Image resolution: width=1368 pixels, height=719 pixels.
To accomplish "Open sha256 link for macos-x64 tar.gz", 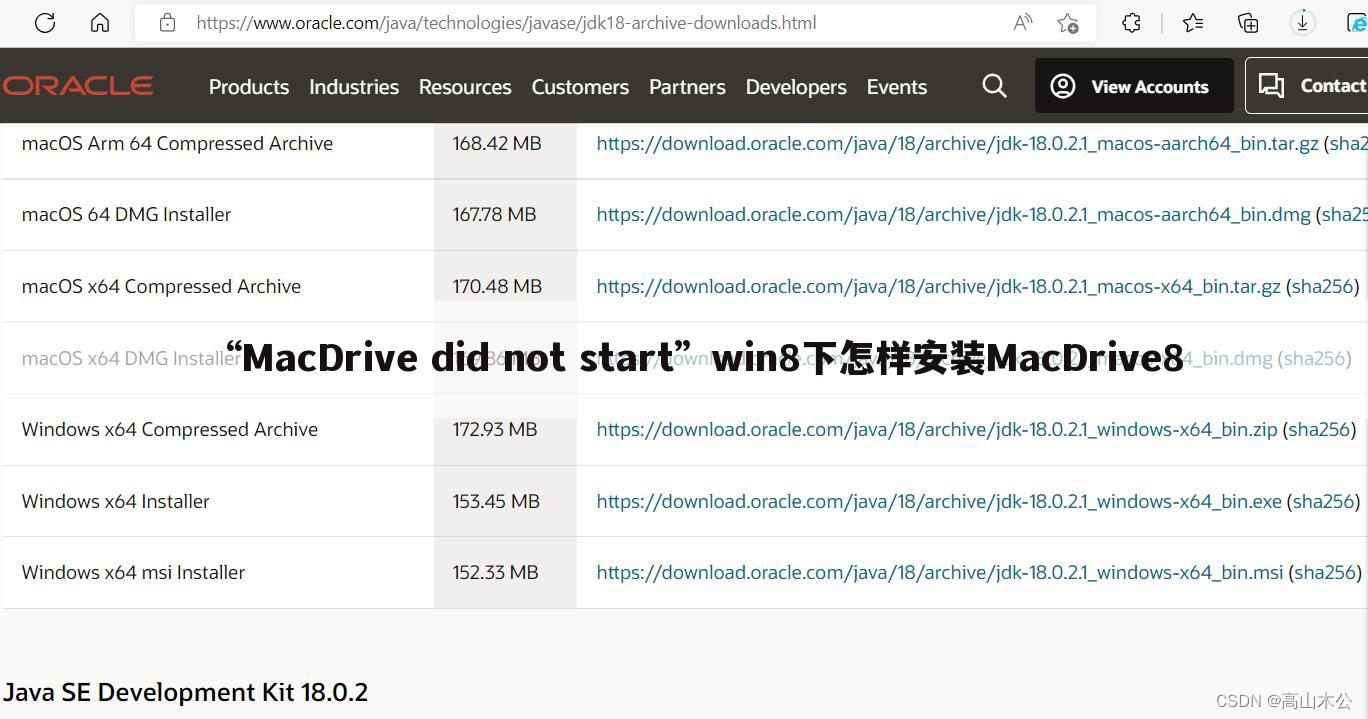I will pos(1322,286).
